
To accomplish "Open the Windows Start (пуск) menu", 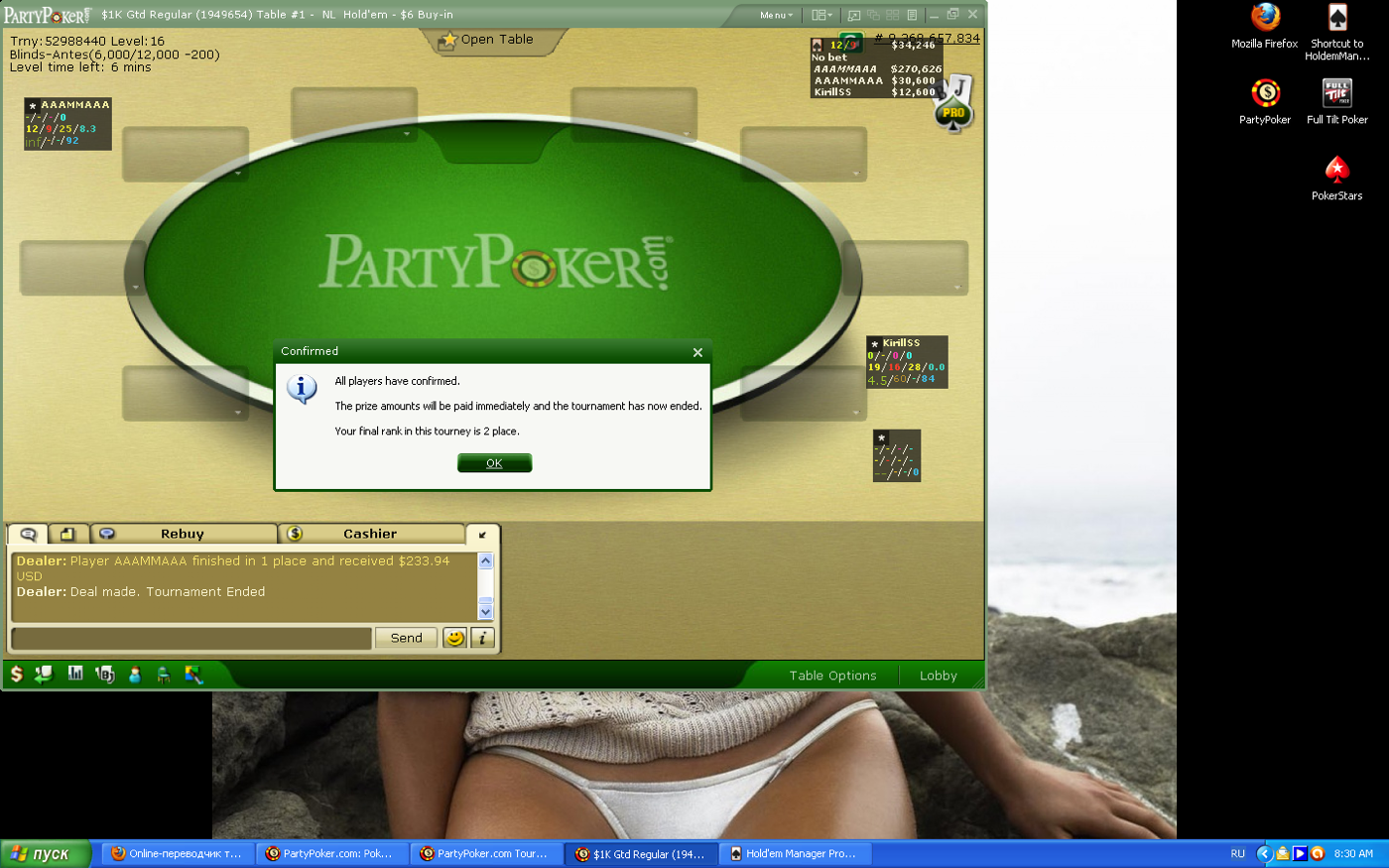I will point(46,854).
